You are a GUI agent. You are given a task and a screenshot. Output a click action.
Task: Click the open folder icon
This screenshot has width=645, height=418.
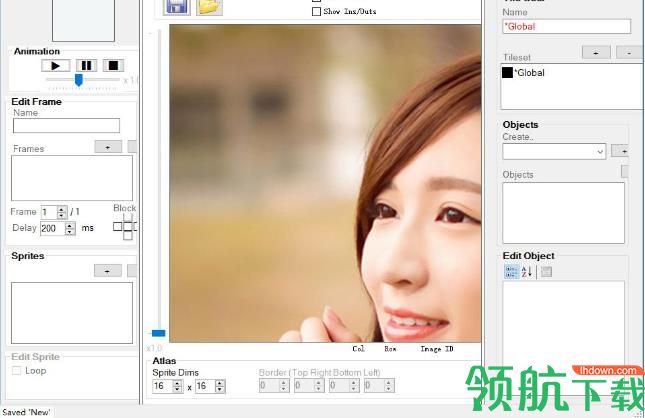point(209,7)
